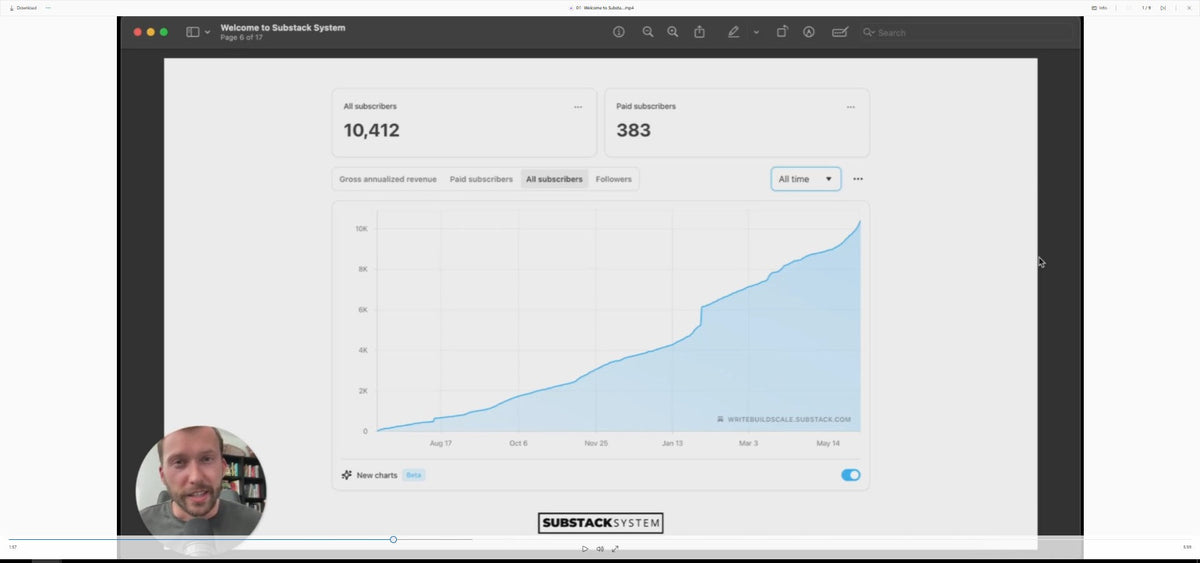The height and width of the screenshot is (563, 1200).
Task: Open the All time range dropdown
Action: (806, 179)
